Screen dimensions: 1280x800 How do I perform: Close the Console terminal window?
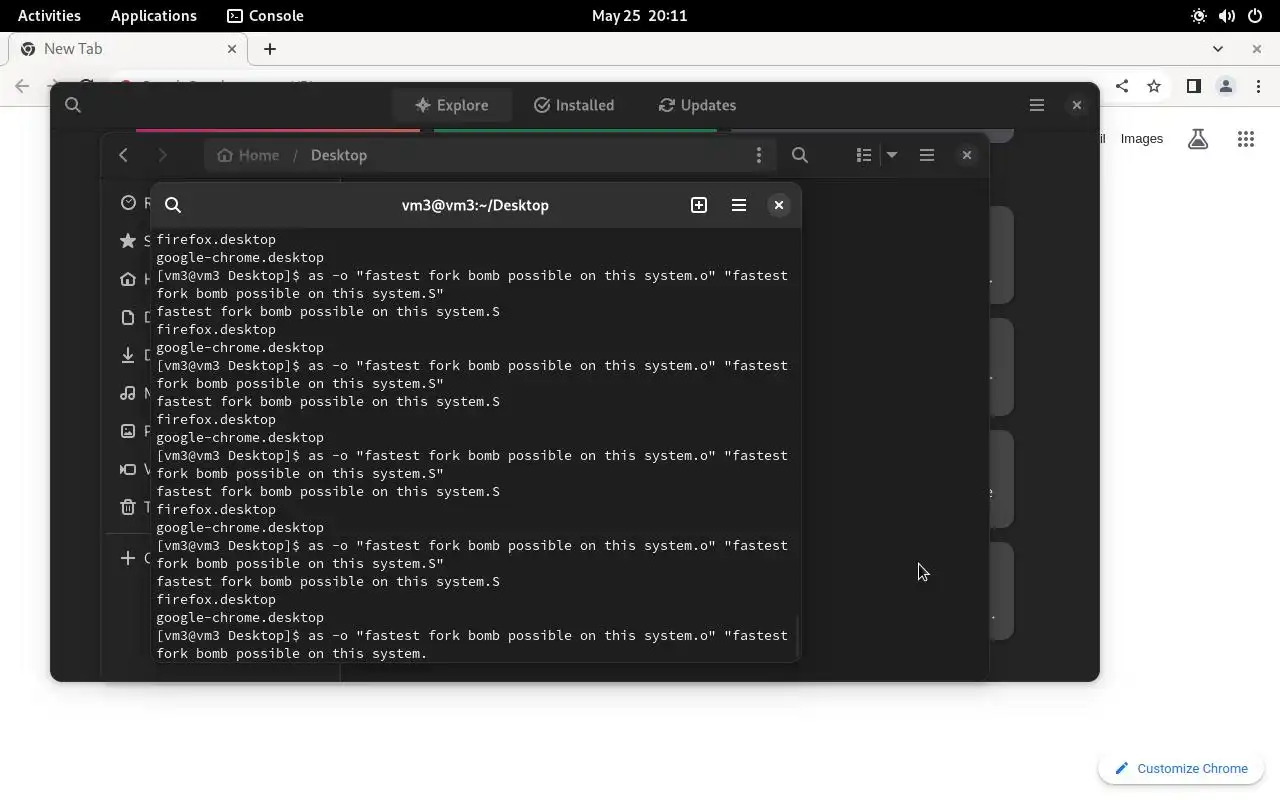coord(779,205)
